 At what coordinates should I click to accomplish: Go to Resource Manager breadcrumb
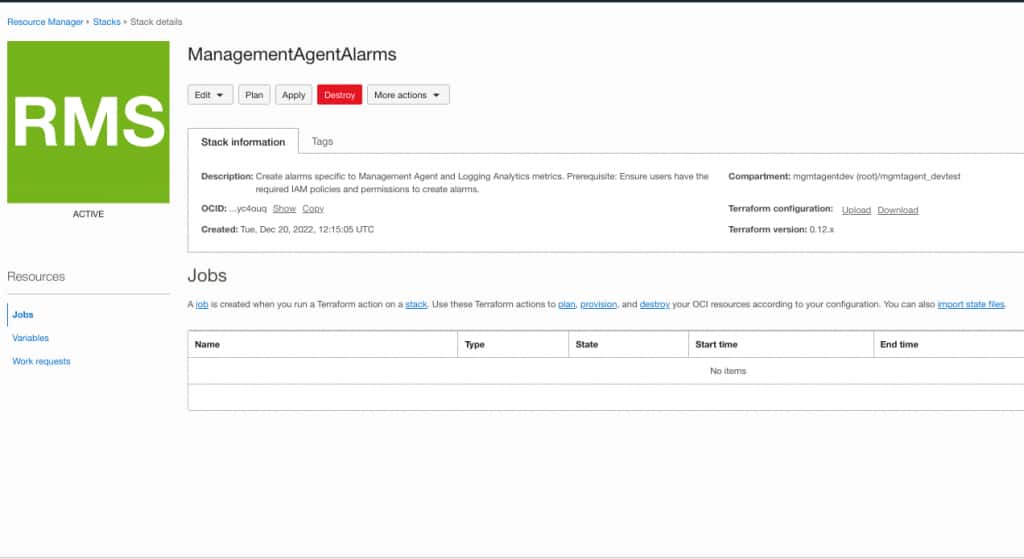pyautogui.click(x=45, y=22)
